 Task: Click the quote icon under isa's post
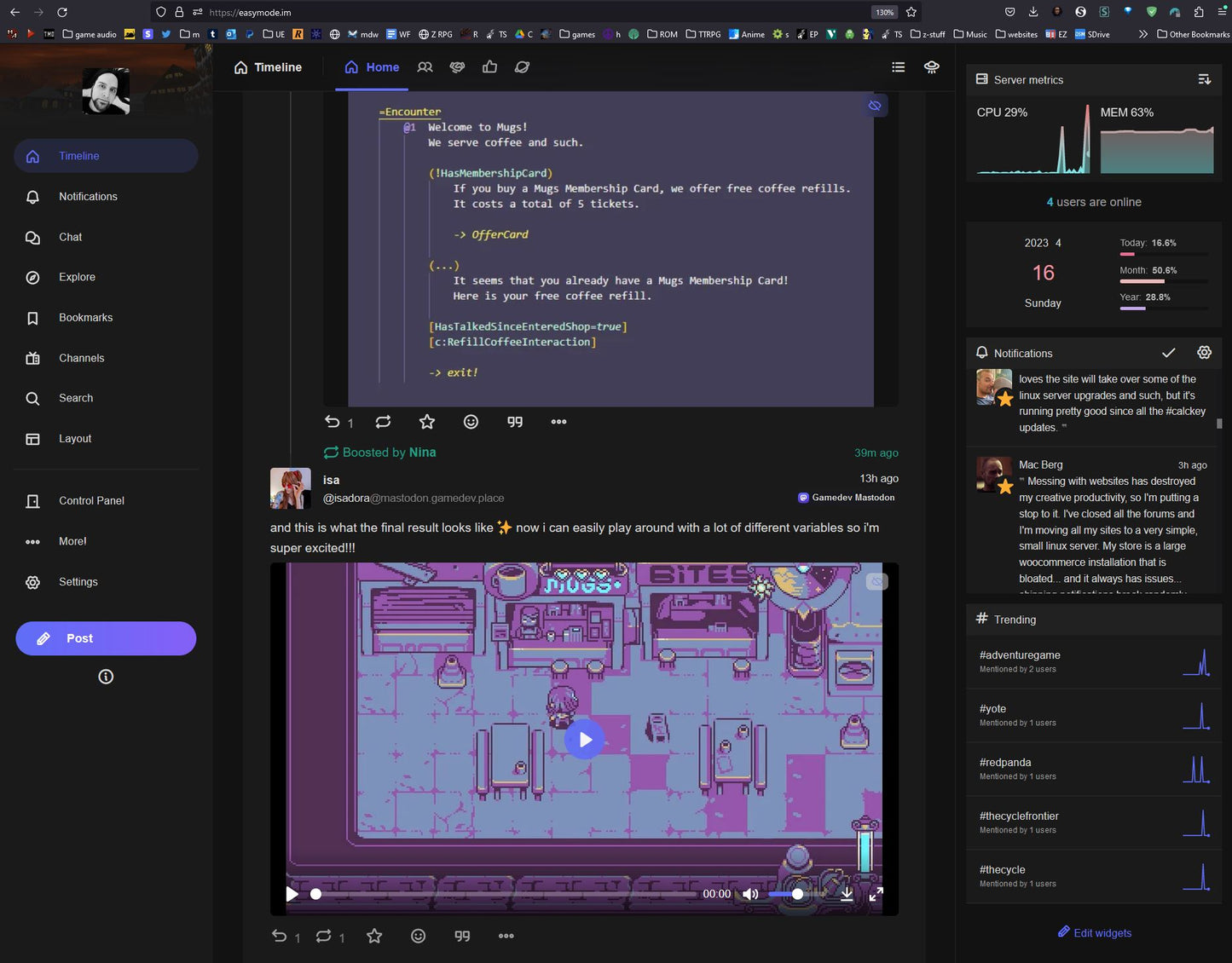(x=462, y=936)
